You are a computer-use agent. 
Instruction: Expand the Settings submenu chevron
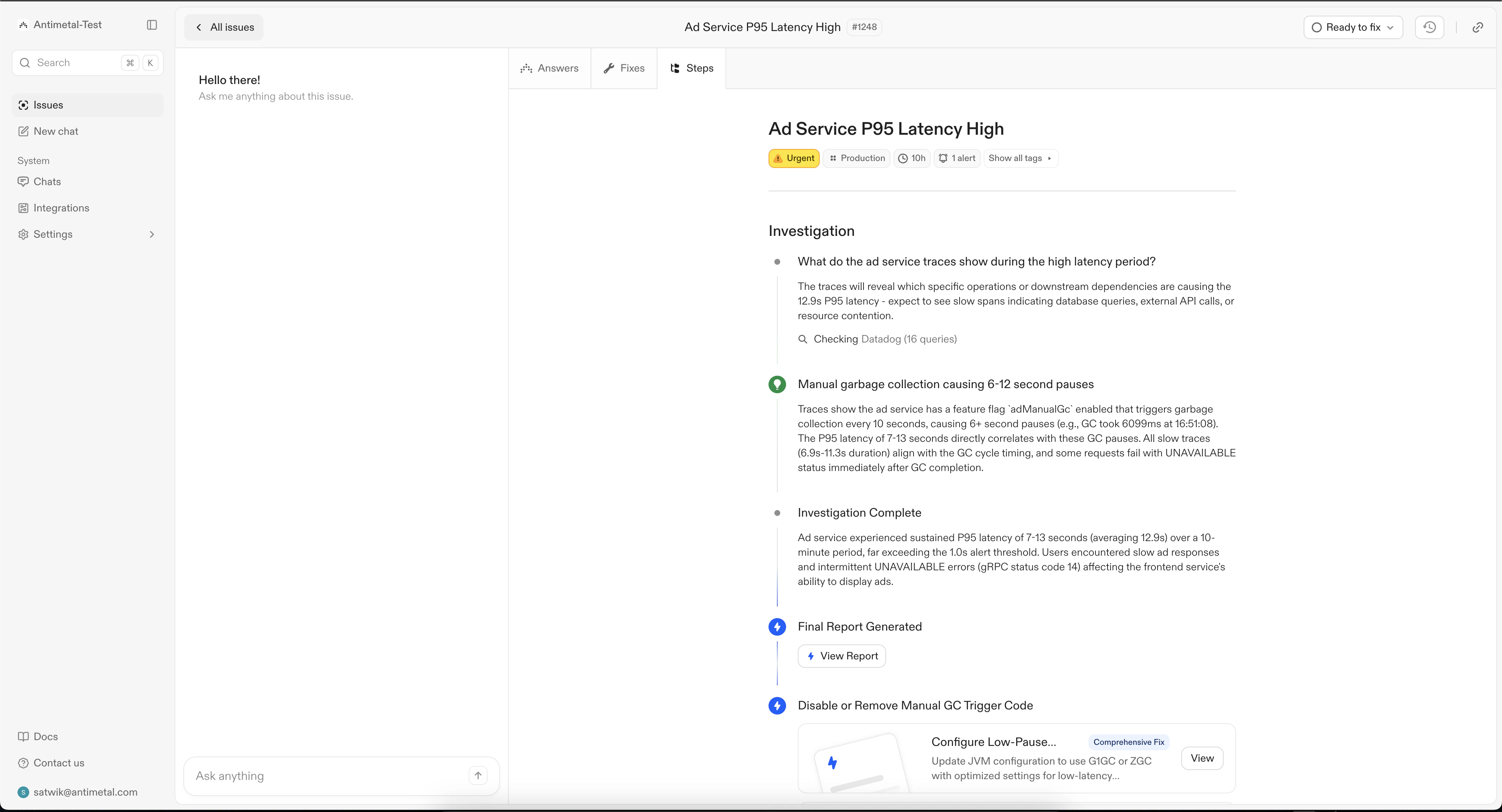[x=152, y=234]
